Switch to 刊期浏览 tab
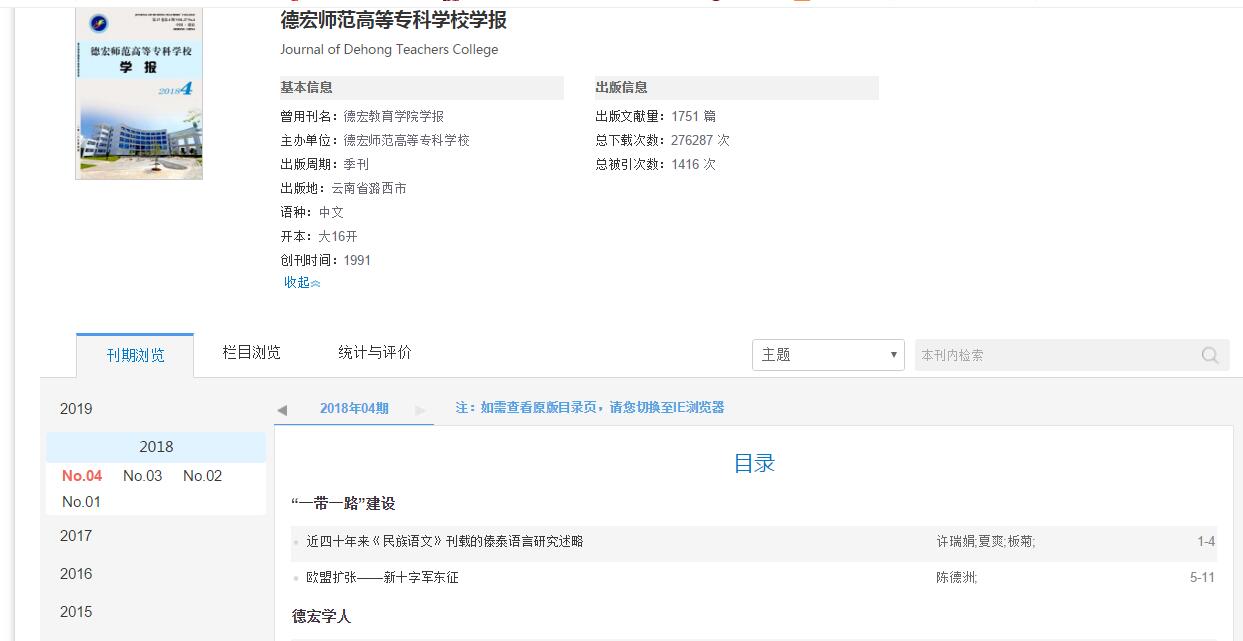This screenshot has height=641, width=1243. tap(135, 355)
